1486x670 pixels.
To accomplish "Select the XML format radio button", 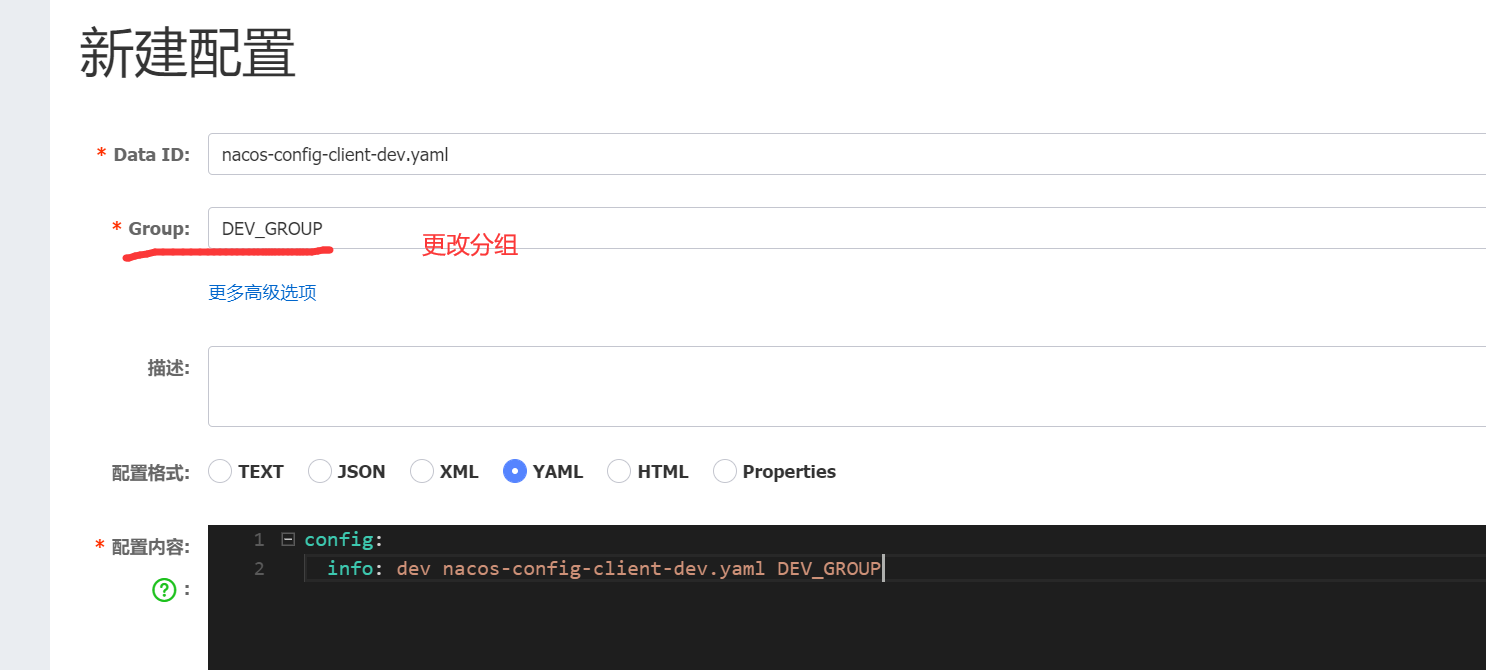I will coord(422,471).
